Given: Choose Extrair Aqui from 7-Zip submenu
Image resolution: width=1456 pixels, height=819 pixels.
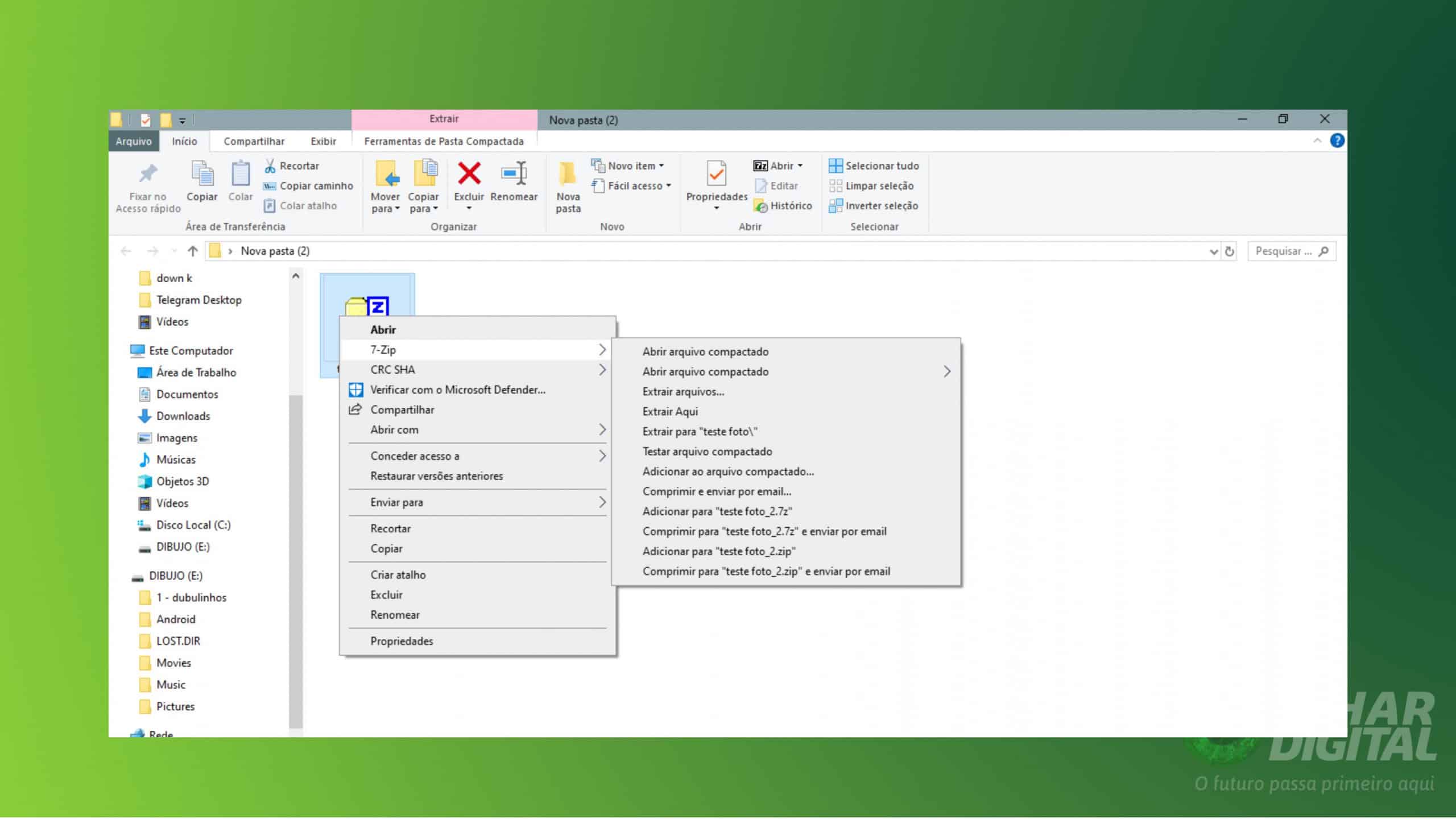Looking at the screenshot, I should pyautogui.click(x=670, y=411).
